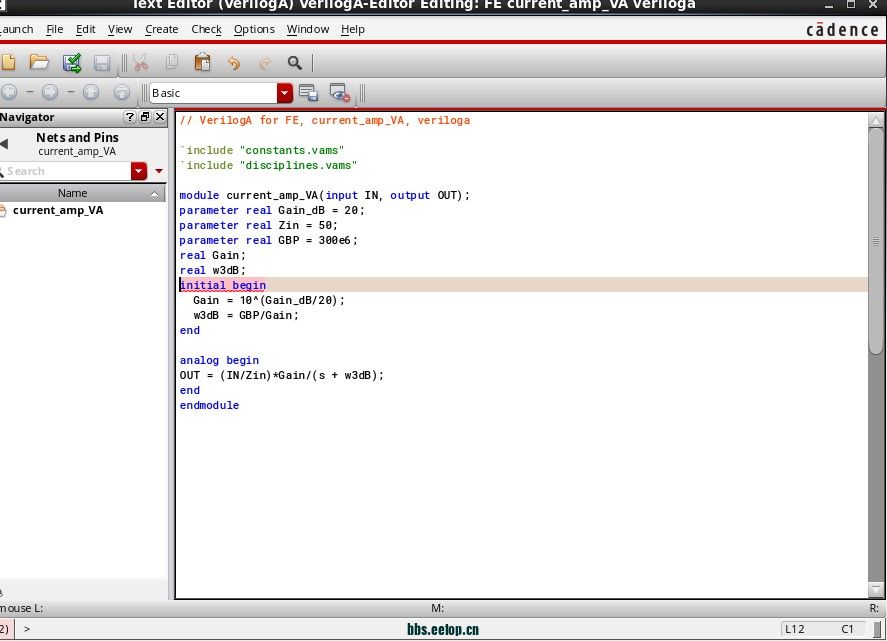Click the cadence logo
Viewport: 887px width, 641px height.
coord(842,29)
